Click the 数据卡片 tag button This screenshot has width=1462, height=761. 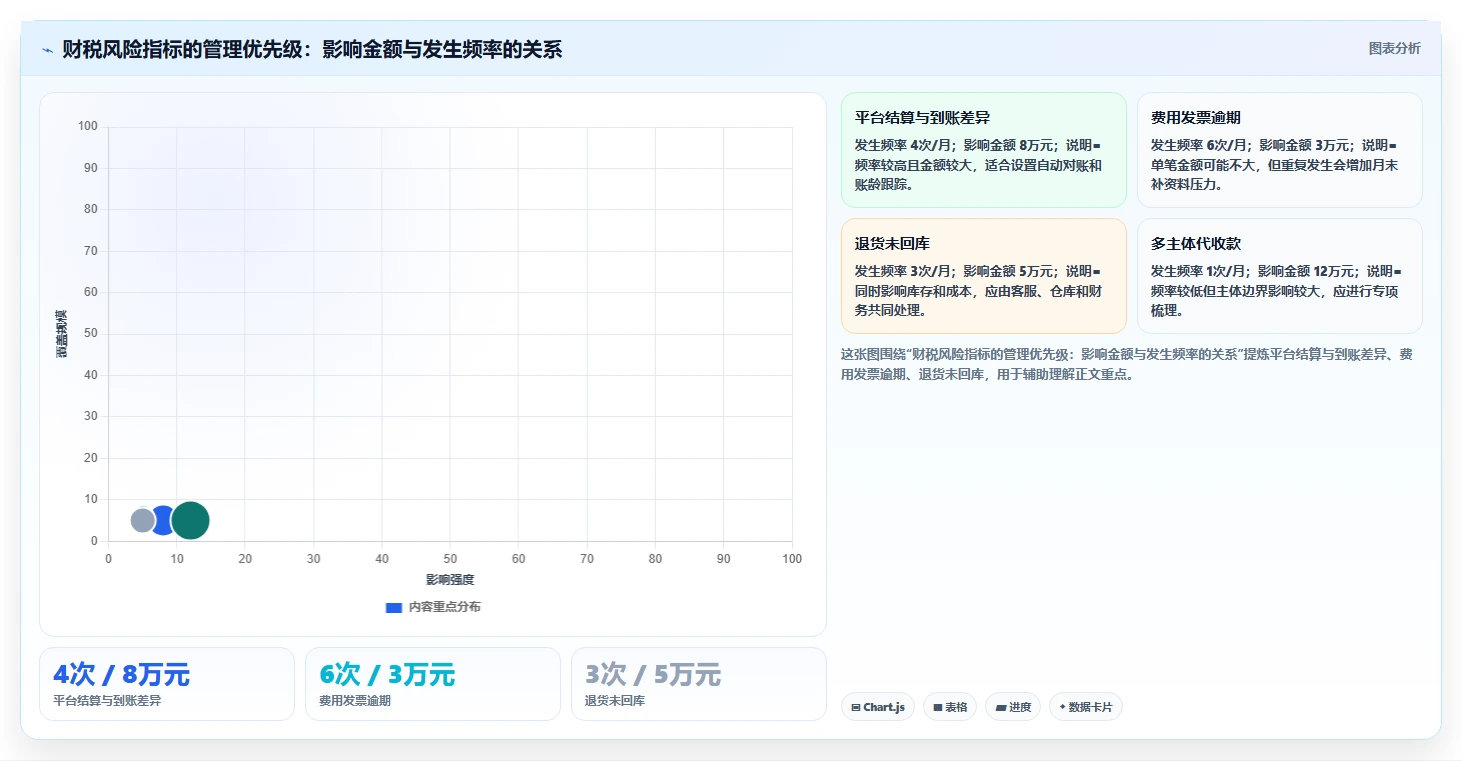[x=1086, y=707]
